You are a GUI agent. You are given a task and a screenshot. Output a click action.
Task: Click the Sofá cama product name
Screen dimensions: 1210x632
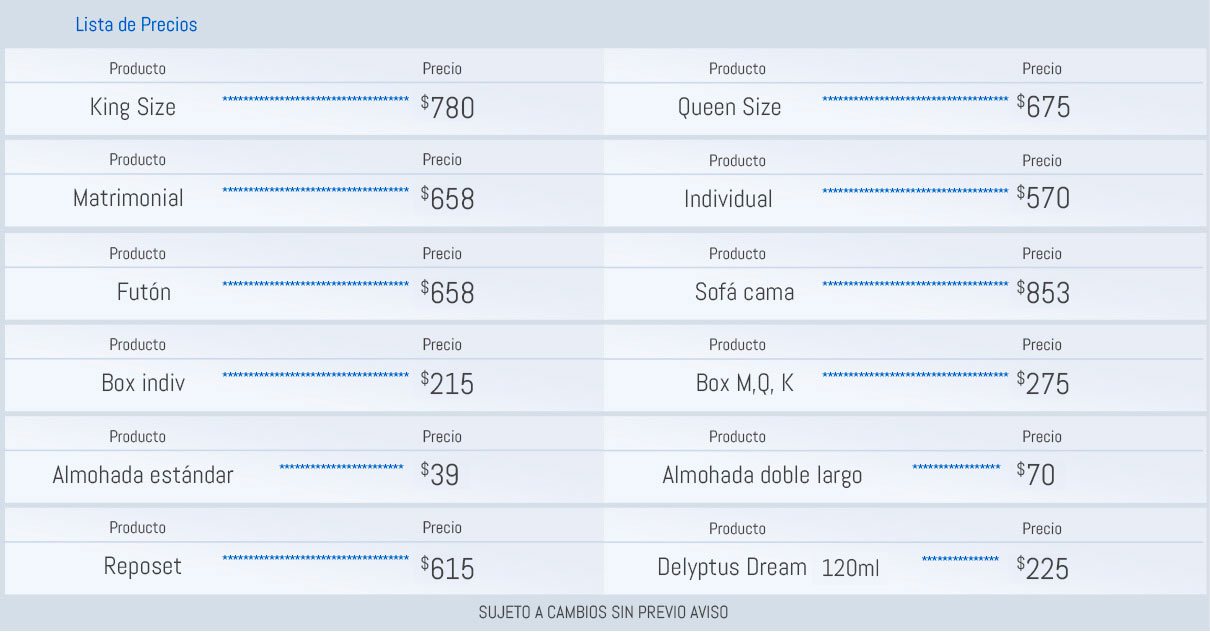(744, 292)
